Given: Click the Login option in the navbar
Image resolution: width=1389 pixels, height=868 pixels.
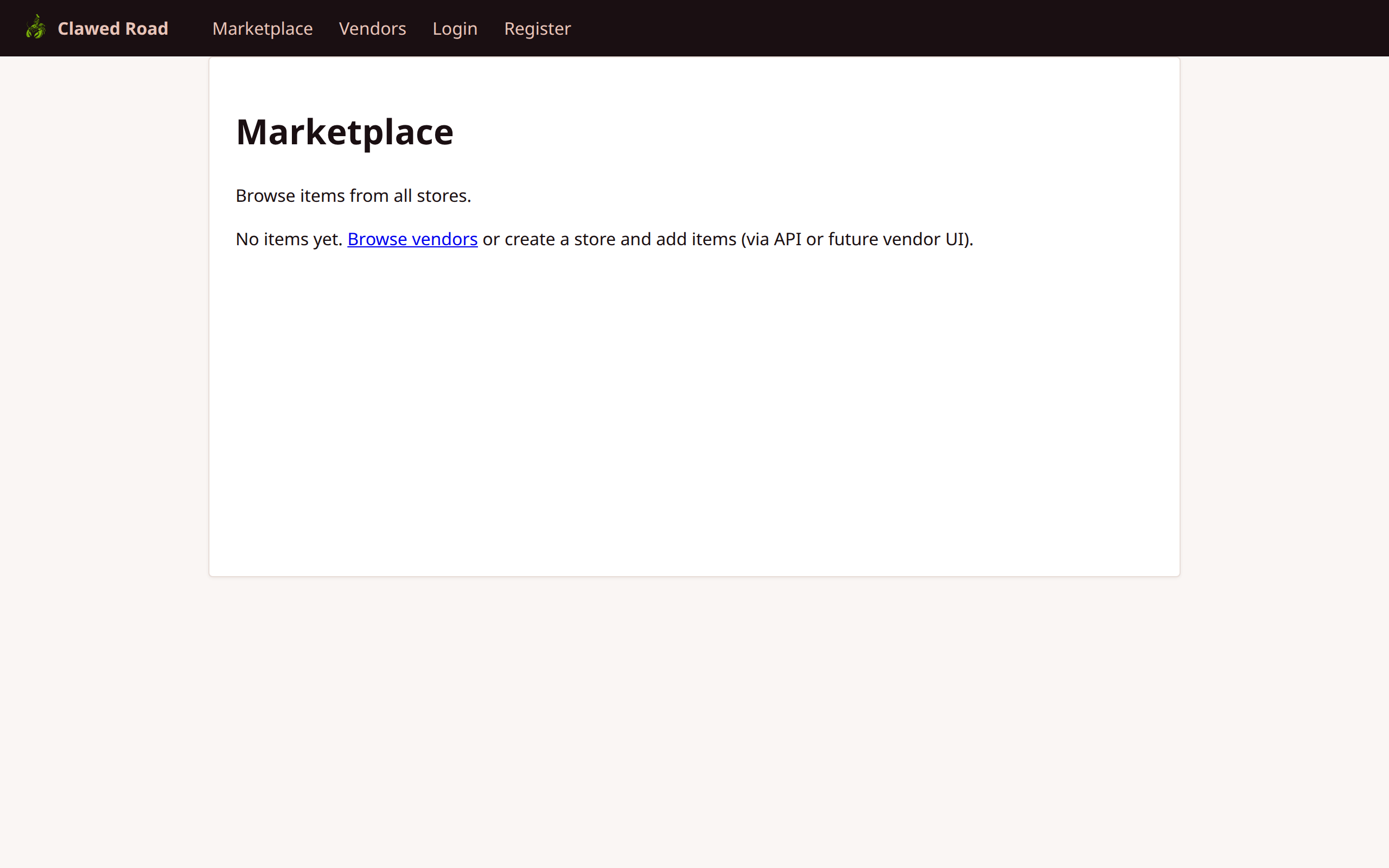Looking at the screenshot, I should tap(455, 28).
